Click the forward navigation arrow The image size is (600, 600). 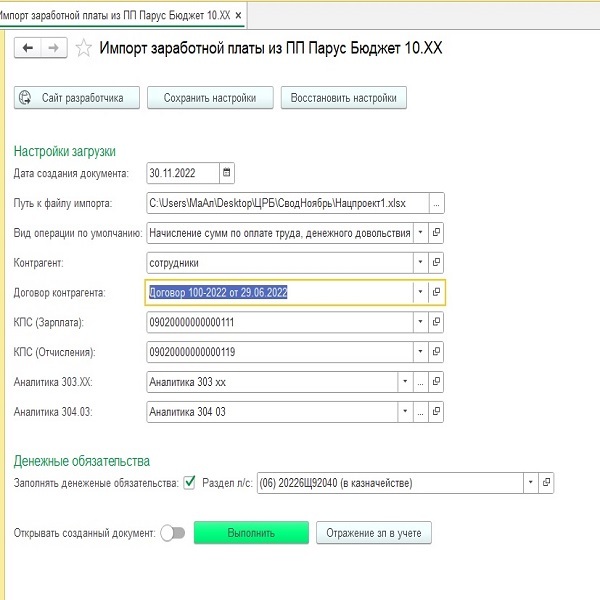54,48
